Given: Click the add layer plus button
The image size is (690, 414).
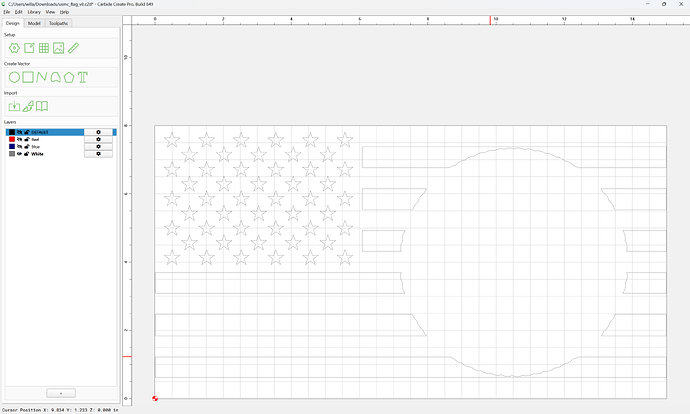Looking at the screenshot, I should tap(61, 393).
